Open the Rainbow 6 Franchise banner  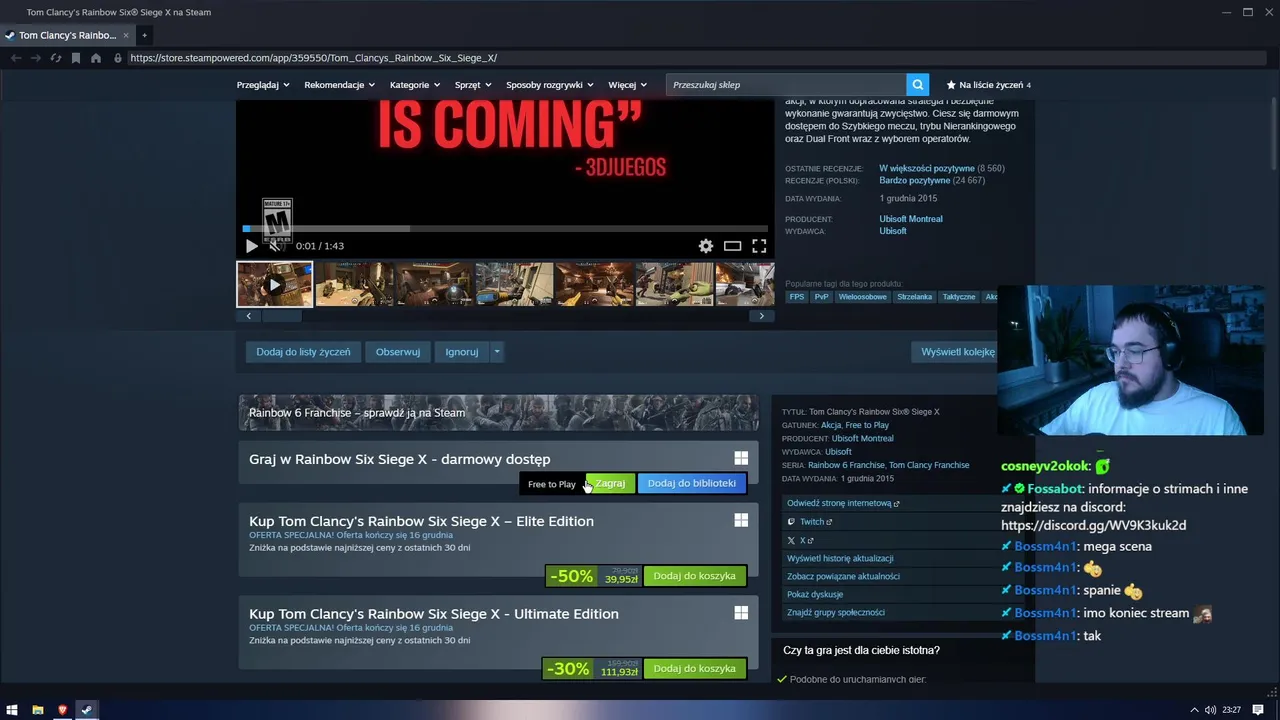pos(498,412)
